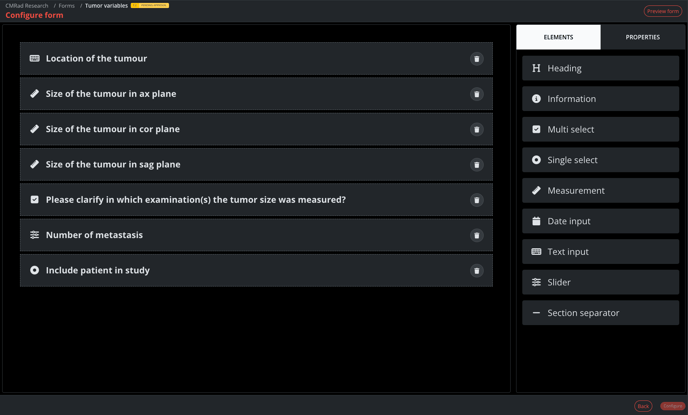Add a Slider element

[x=600, y=282]
